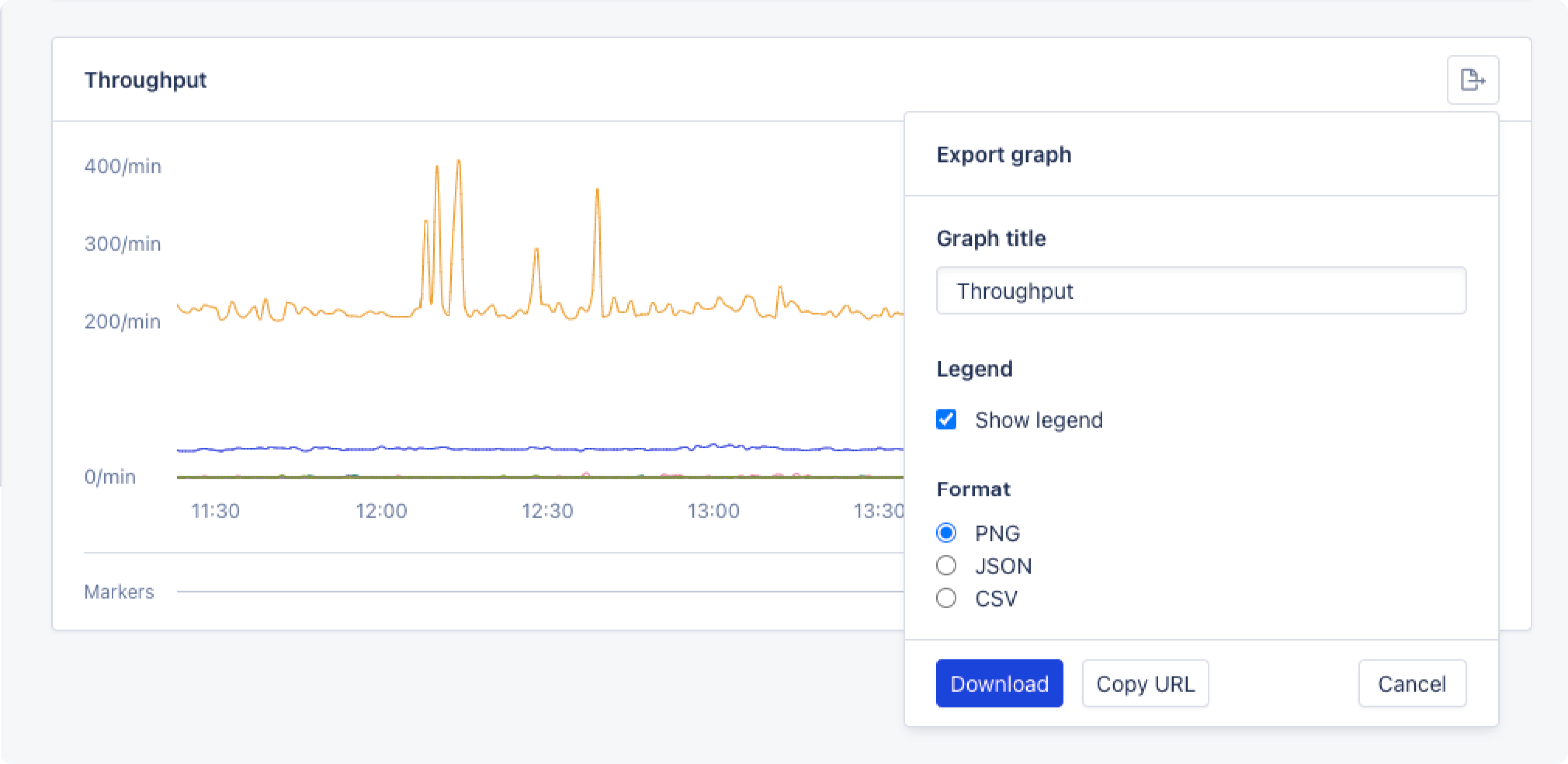Select the PNG format radio button

(x=946, y=533)
